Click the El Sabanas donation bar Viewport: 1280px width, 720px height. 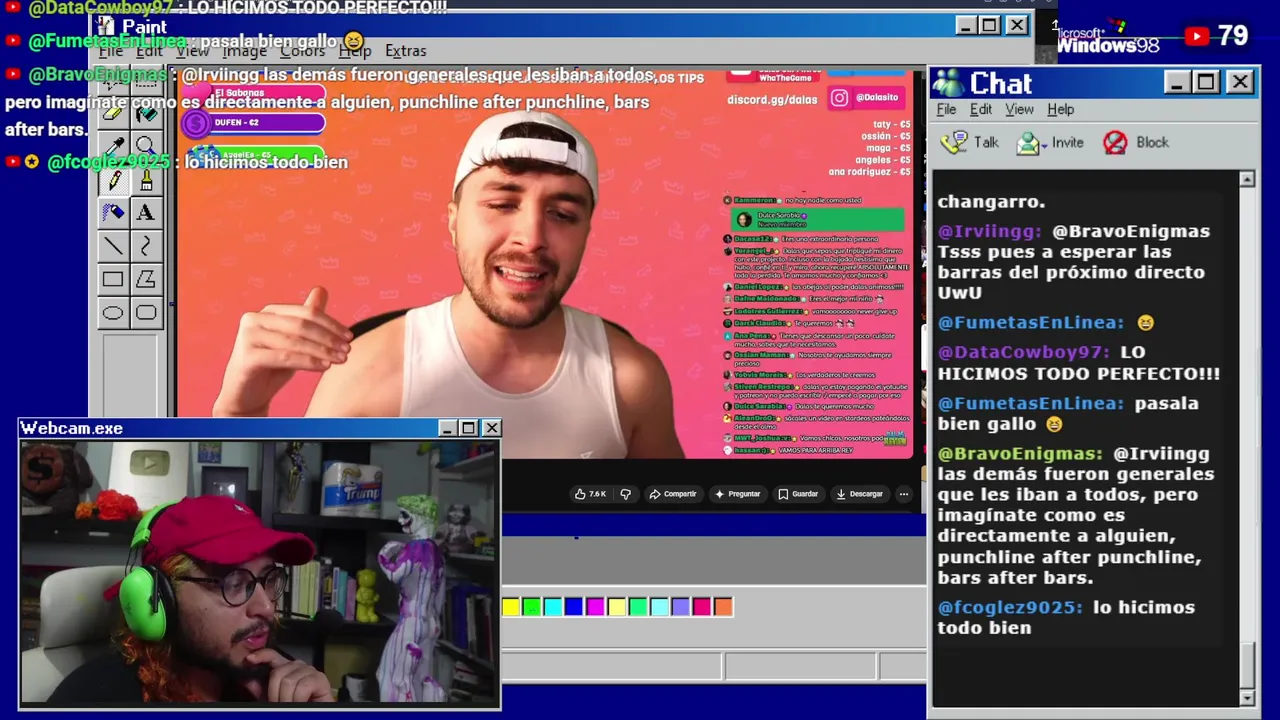(x=254, y=93)
